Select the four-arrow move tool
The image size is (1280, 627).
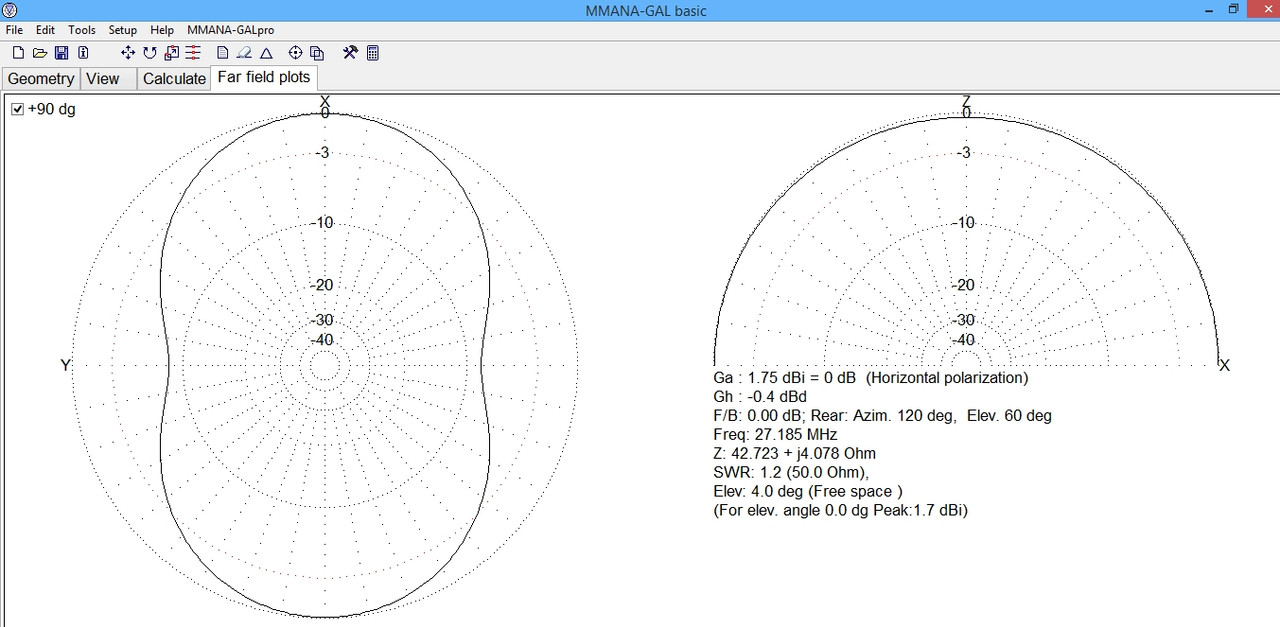point(127,53)
